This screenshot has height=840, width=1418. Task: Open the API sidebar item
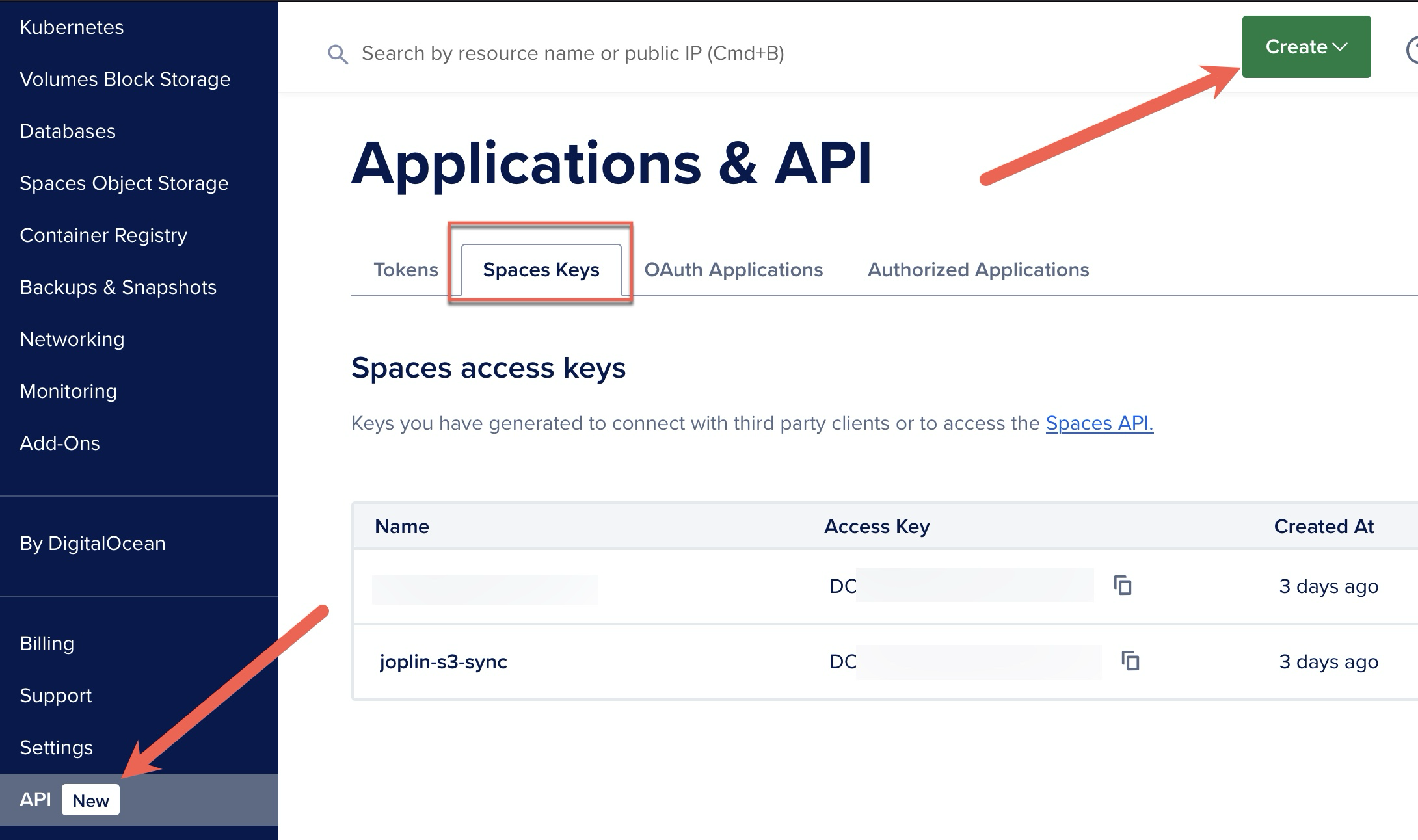36,800
